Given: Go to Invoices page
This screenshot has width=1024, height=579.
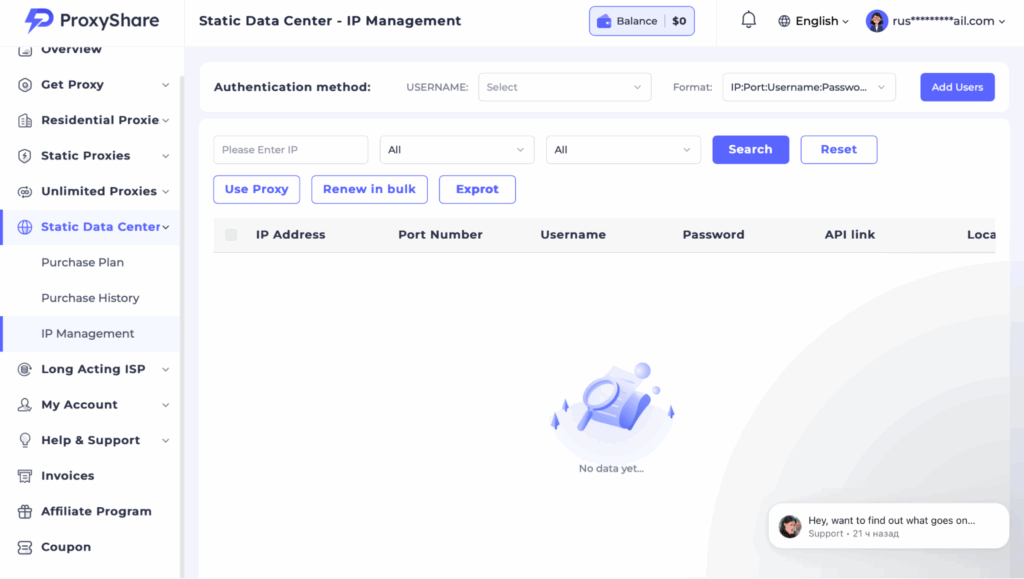Looking at the screenshot, I should [x=68, y=476].
